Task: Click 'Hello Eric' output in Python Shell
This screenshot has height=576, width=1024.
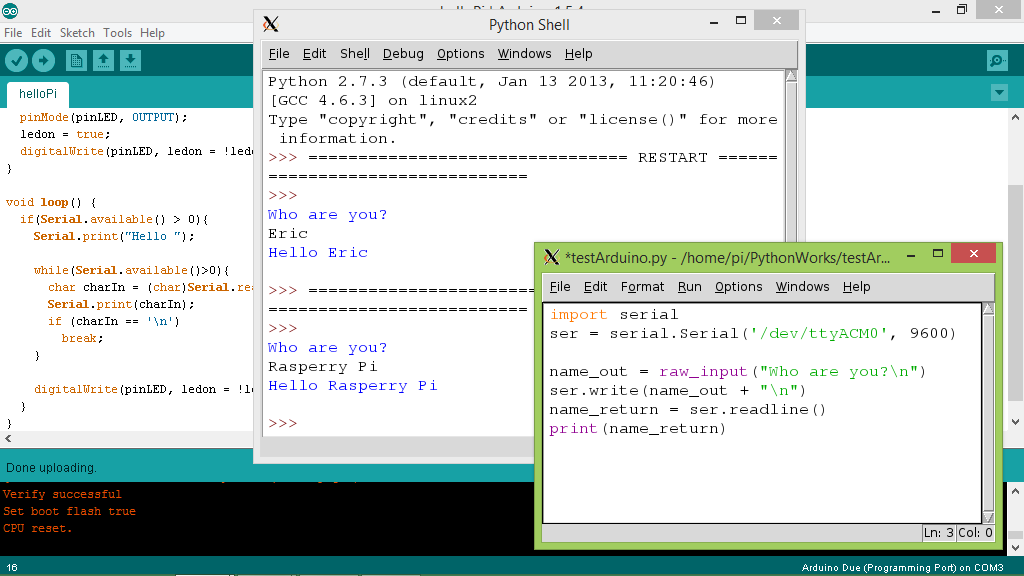Action: 318,253
